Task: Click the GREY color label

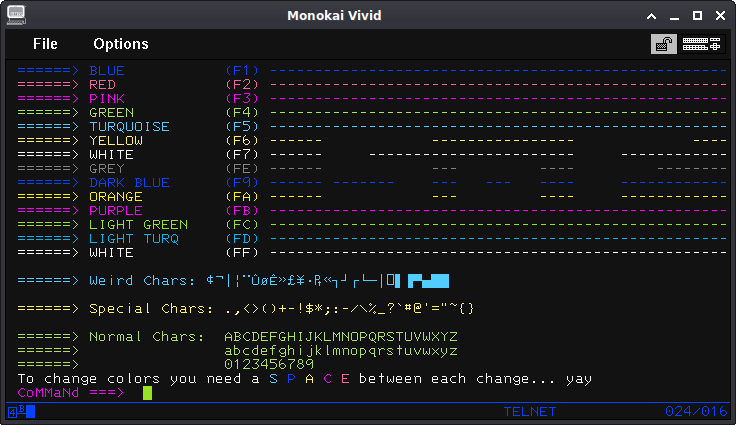Action: [107, 169]
